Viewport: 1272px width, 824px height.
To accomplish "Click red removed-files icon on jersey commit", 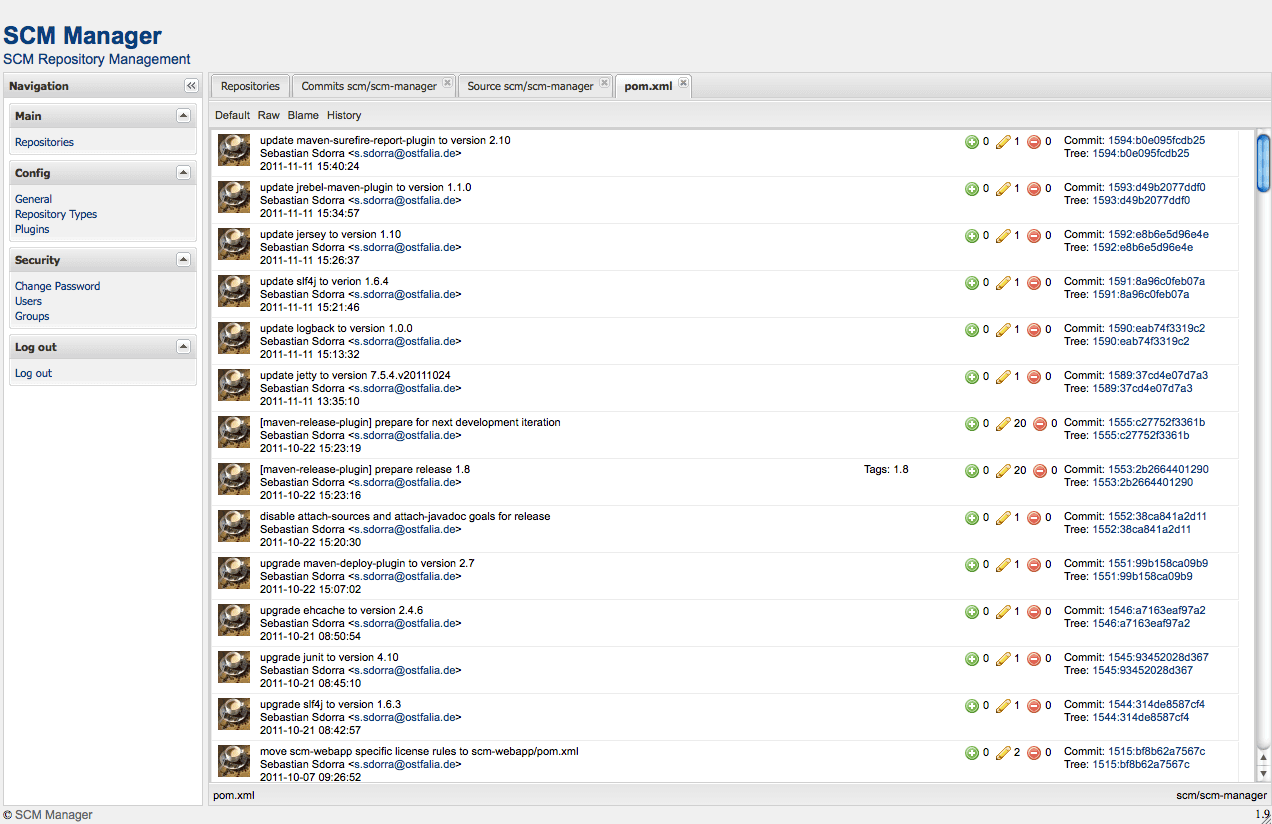I will point(1034,236).
